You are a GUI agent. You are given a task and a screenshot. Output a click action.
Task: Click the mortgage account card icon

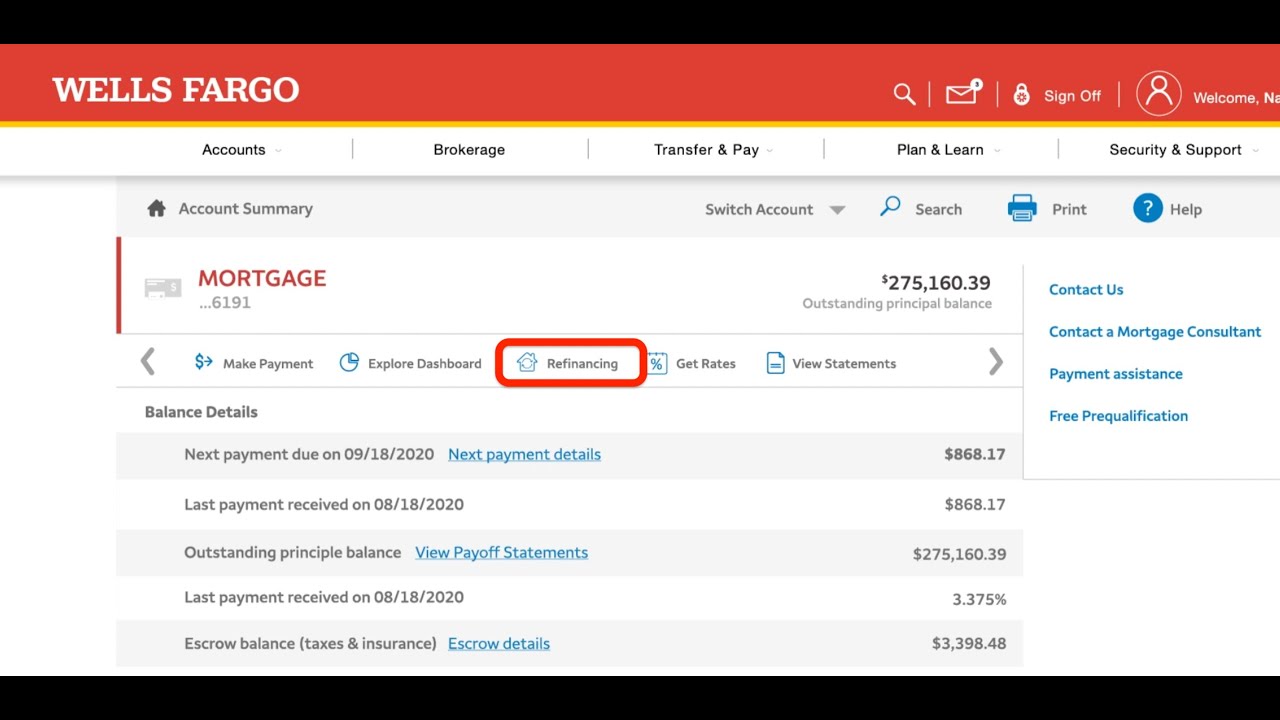[163, 288]
